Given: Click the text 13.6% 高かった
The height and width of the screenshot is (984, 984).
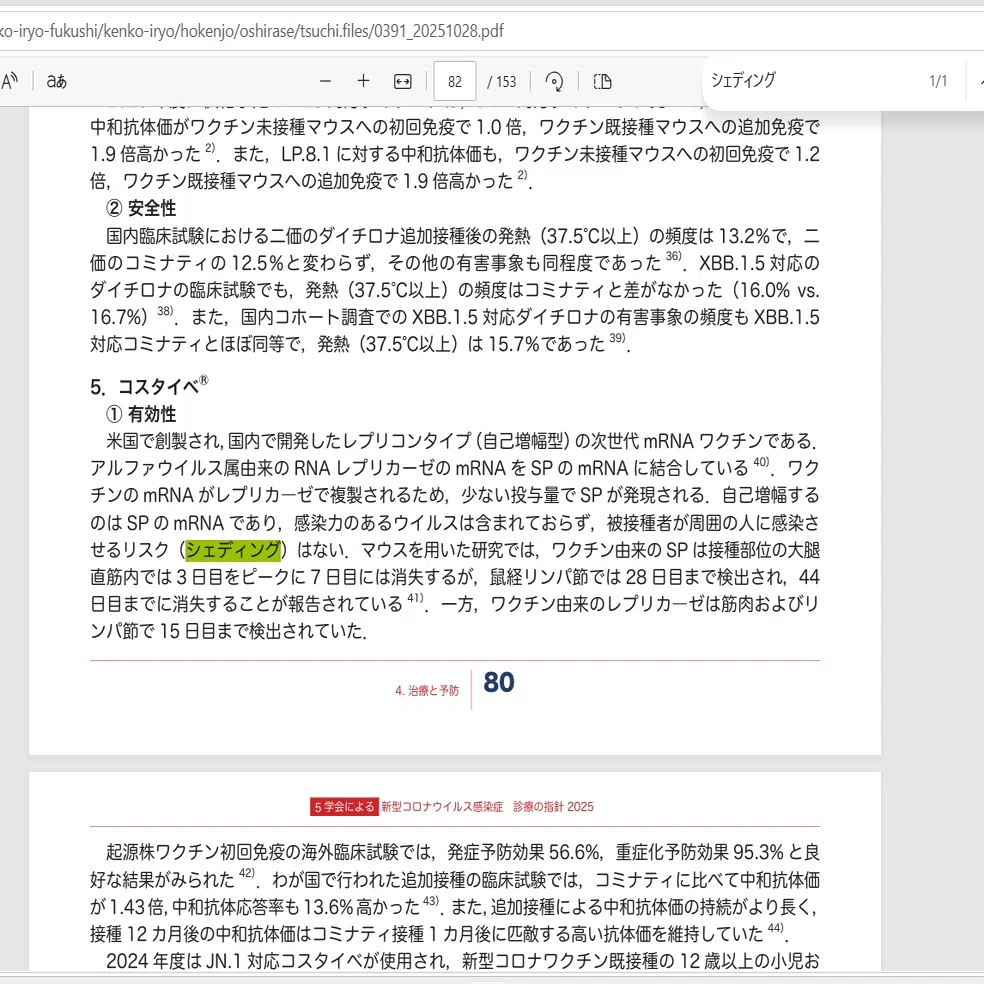Looking at the screenshot, I should click(362, 906).
